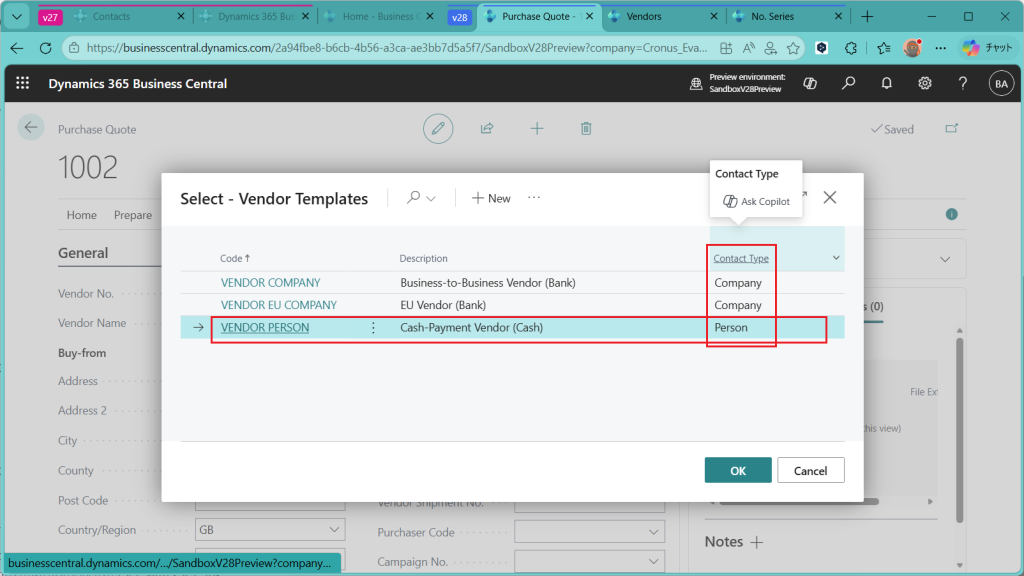Click the Dynamics 365 app launcher grid
The height and width of the screenshot is (576, 1024).
[23, 84]
